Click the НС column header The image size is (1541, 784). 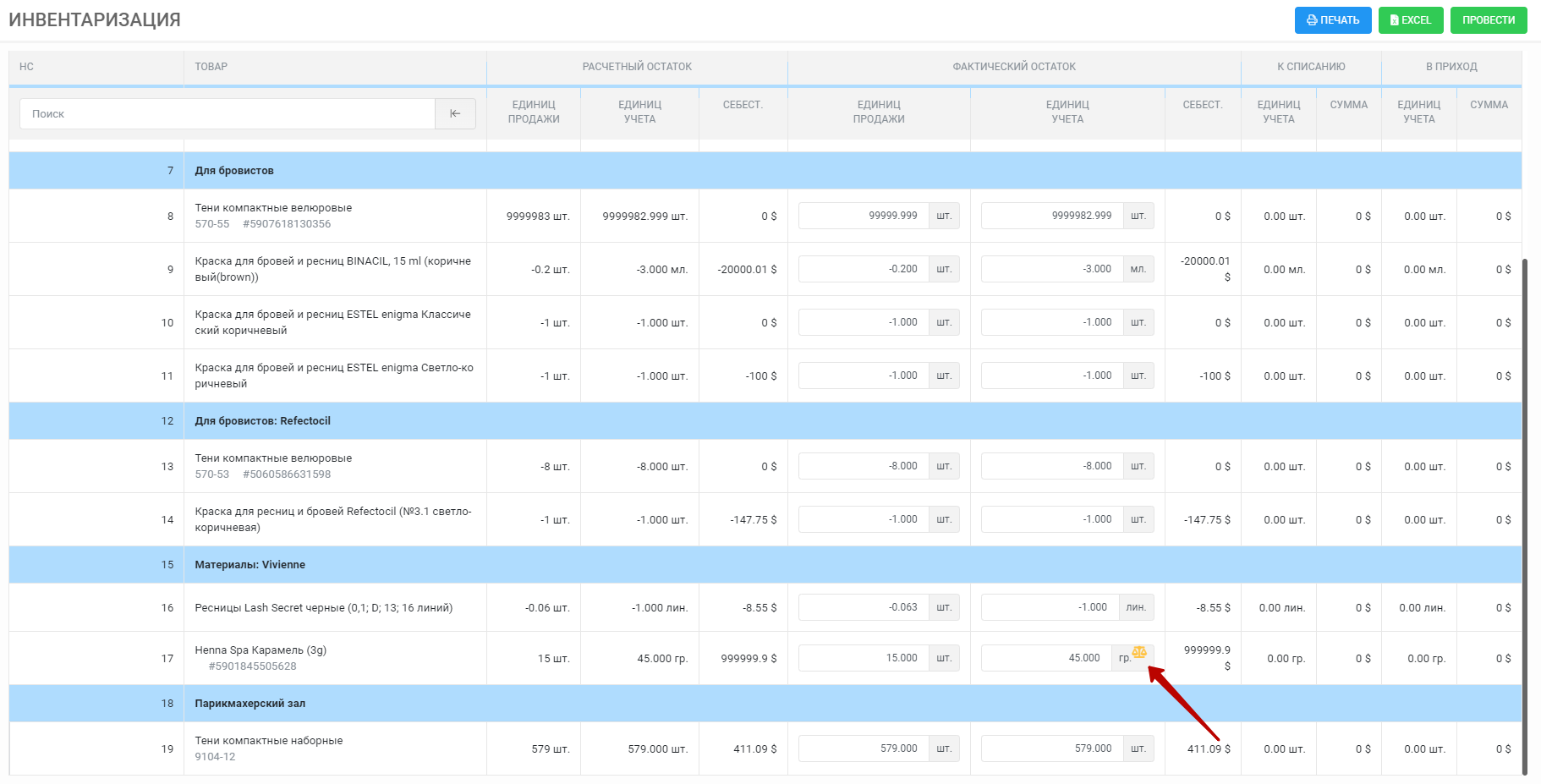[26, 67]
